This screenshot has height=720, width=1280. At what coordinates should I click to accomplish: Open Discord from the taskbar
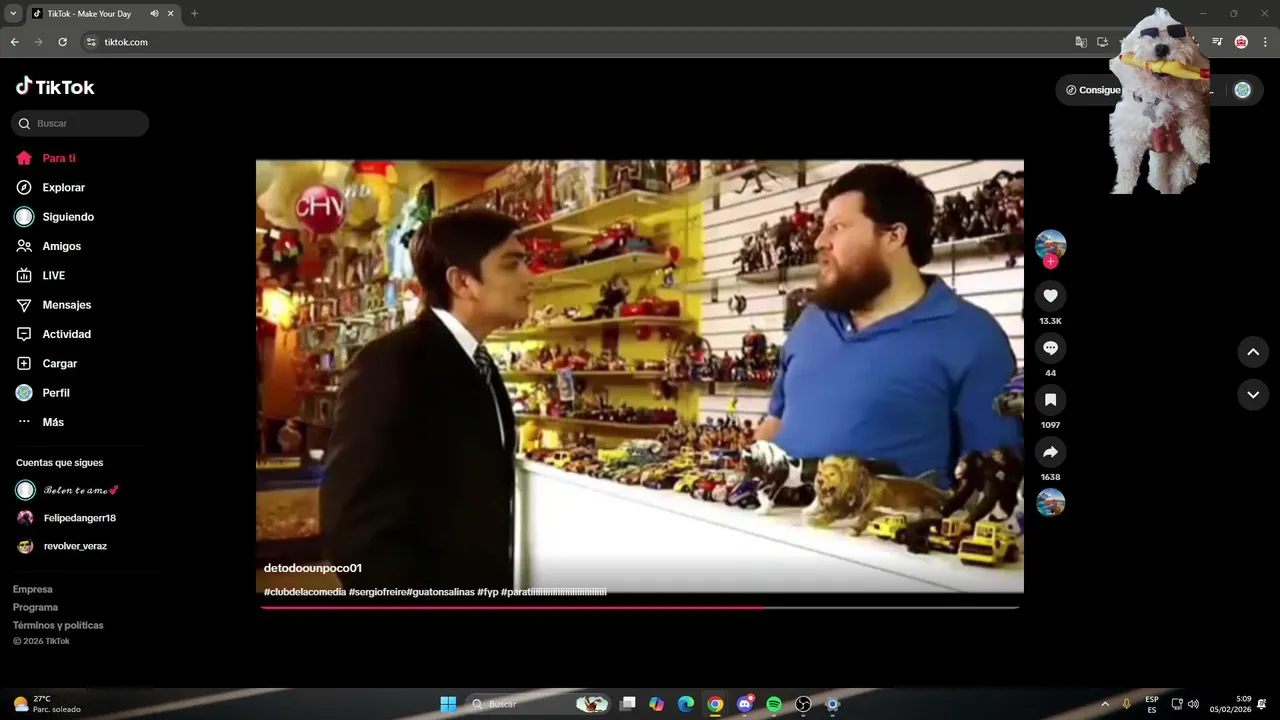point(744,704)
